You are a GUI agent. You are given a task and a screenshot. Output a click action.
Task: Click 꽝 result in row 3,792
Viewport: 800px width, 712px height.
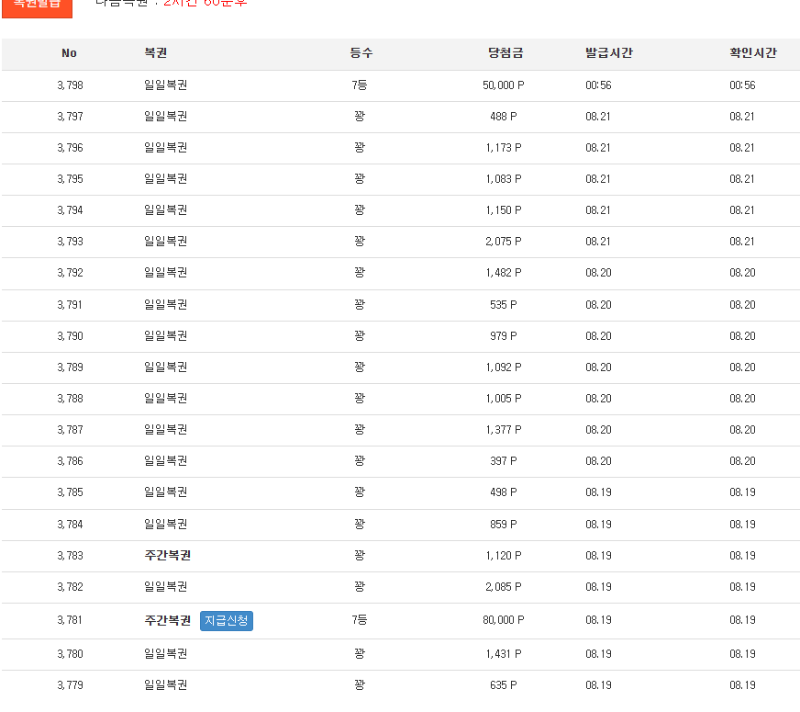pyautogui.click(x=359, y=272)
